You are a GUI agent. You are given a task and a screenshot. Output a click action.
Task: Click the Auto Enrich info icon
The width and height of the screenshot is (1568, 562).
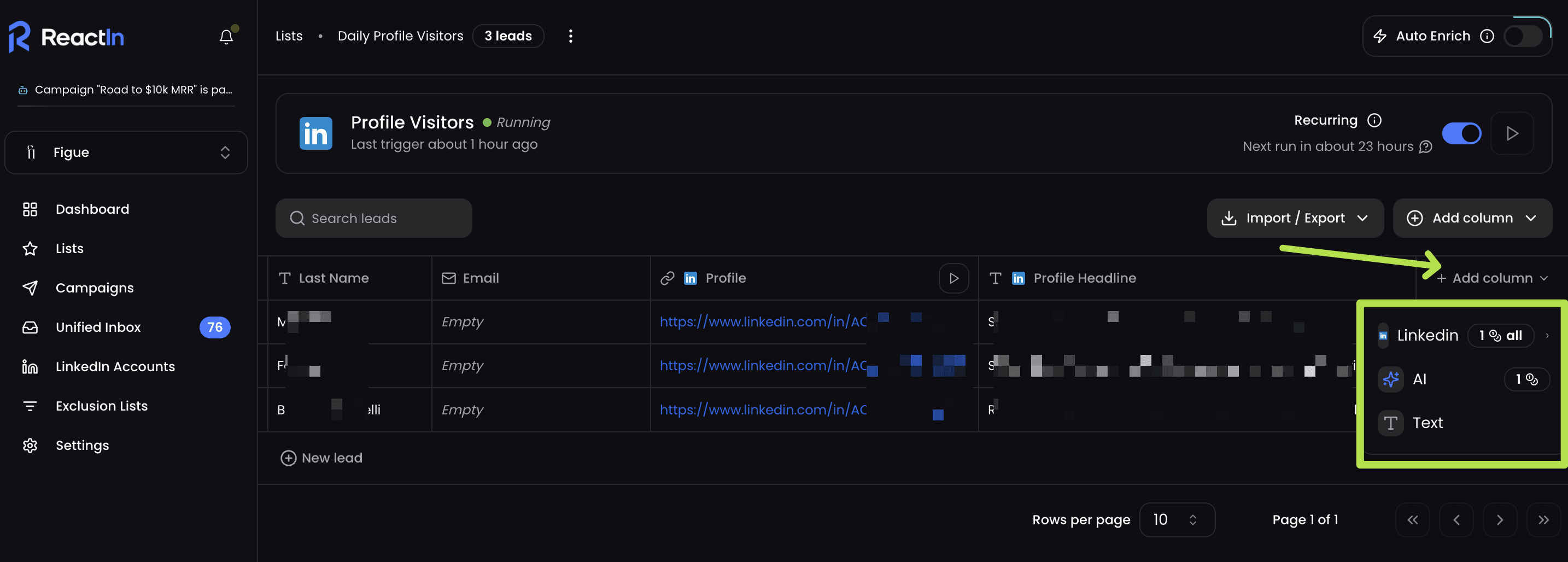pyautogui.click(x=1487, y=36)
